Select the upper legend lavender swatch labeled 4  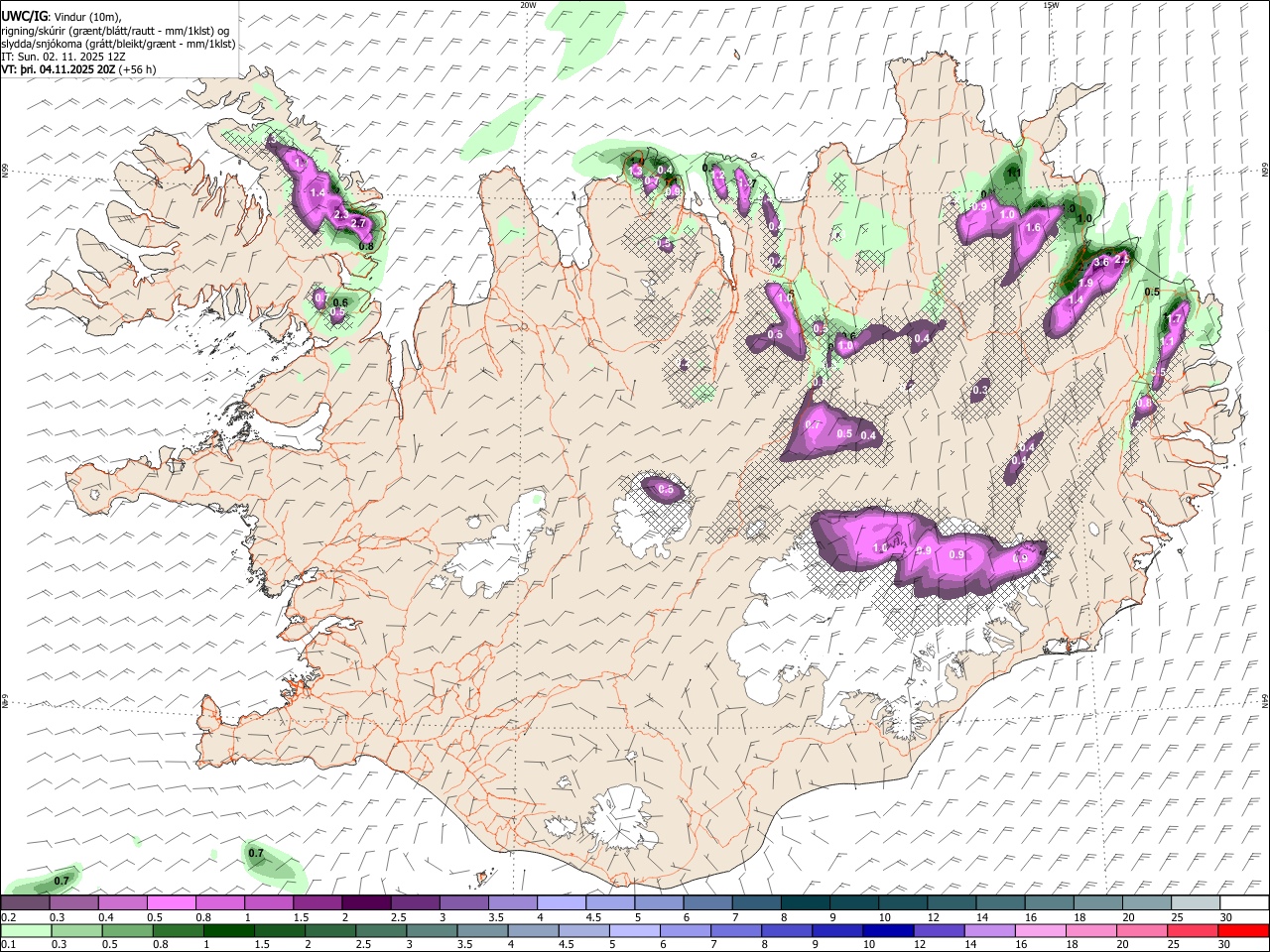coord(560,903)
